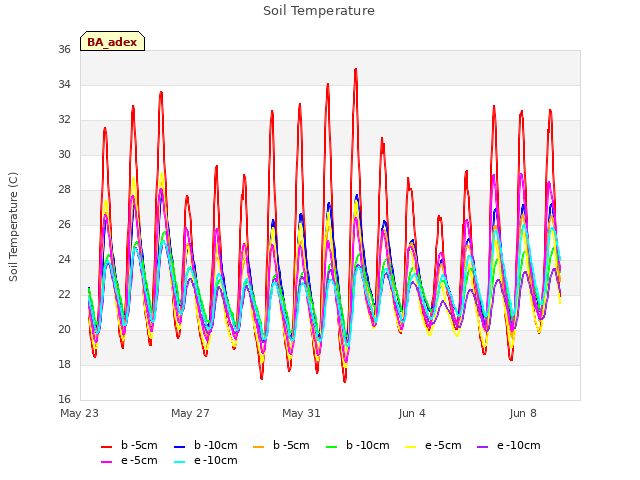
Task: Click the 34 y-axis tick label
Action: click(64, 85)
